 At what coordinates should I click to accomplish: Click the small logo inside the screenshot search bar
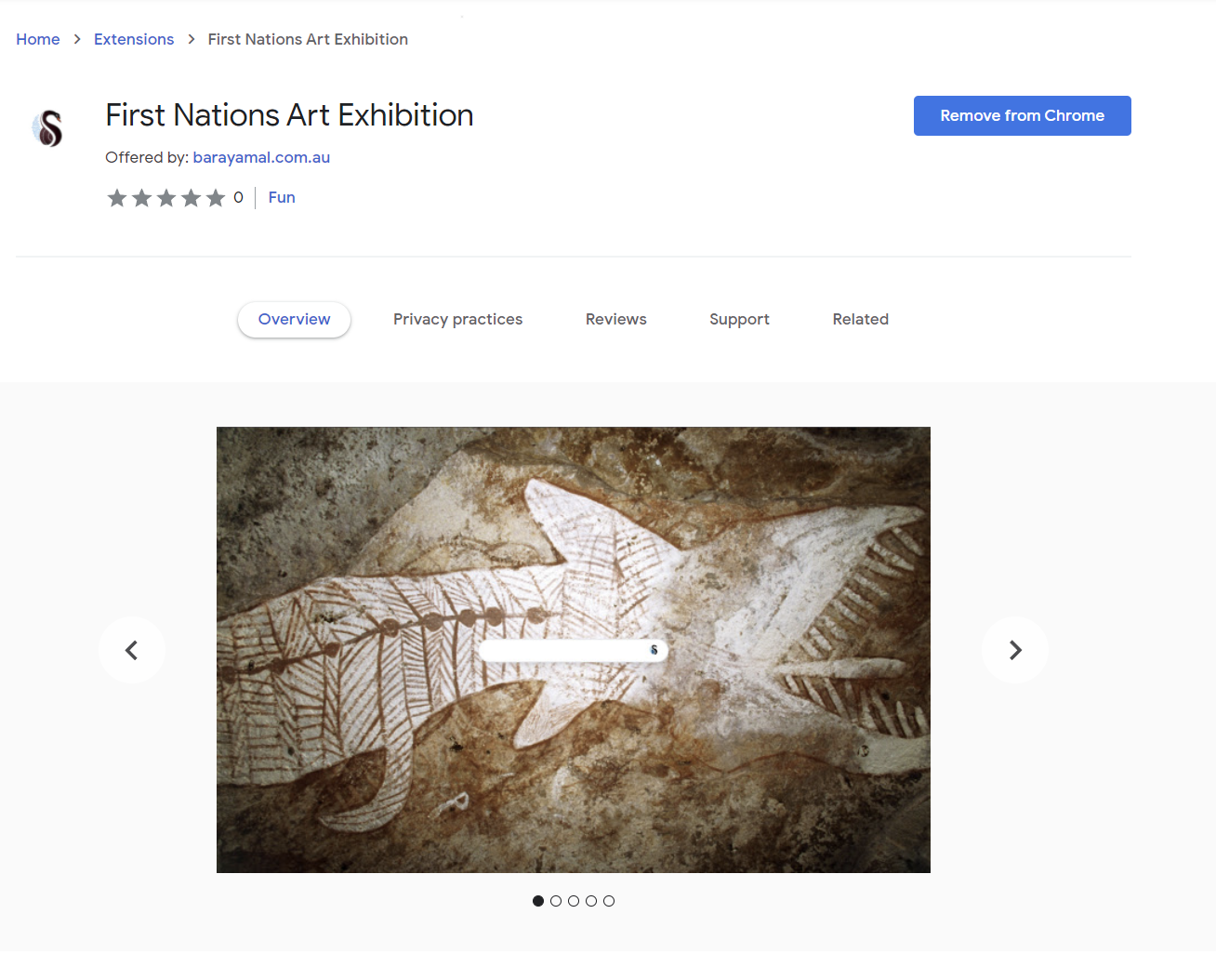(654, 650)
